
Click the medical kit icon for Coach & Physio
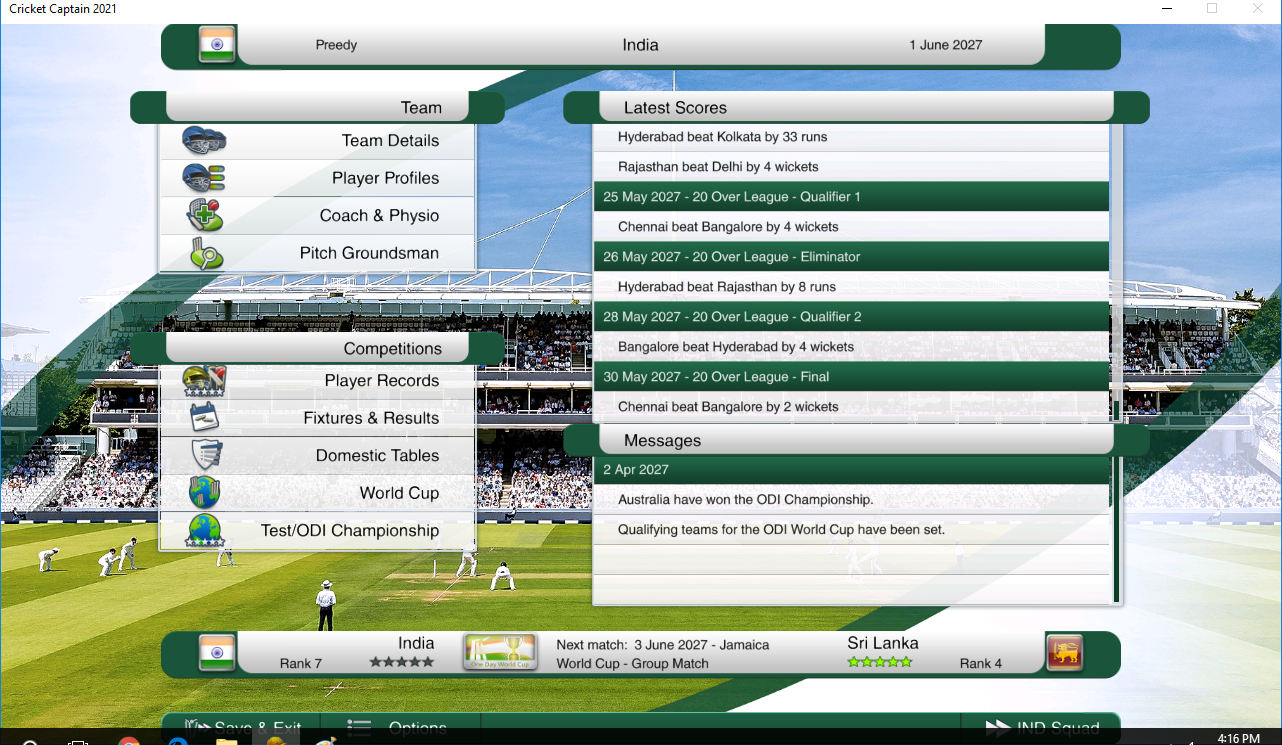tap(204, 215)
